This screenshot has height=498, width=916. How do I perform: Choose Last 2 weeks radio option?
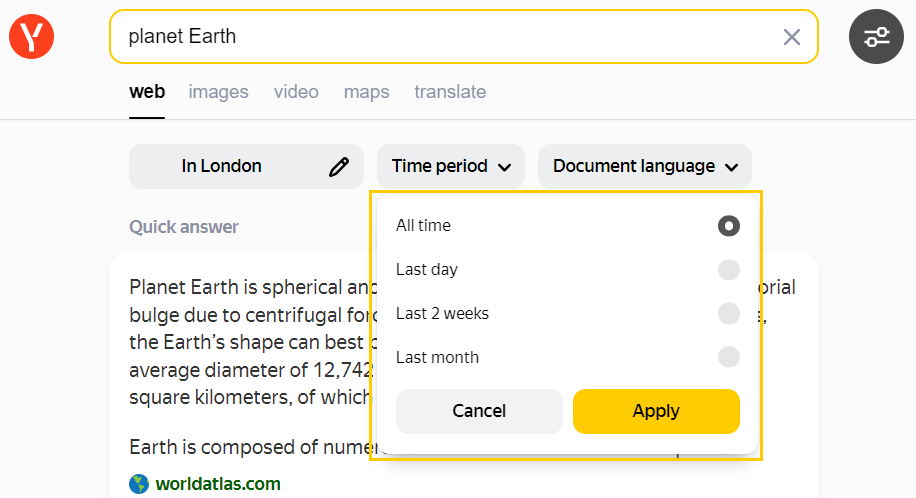[728, 314]
